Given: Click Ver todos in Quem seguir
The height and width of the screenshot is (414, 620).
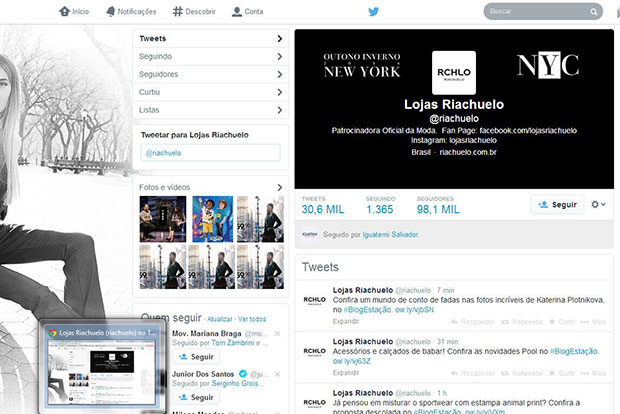Looking at the screenshot, I should (x=252, y=319).
